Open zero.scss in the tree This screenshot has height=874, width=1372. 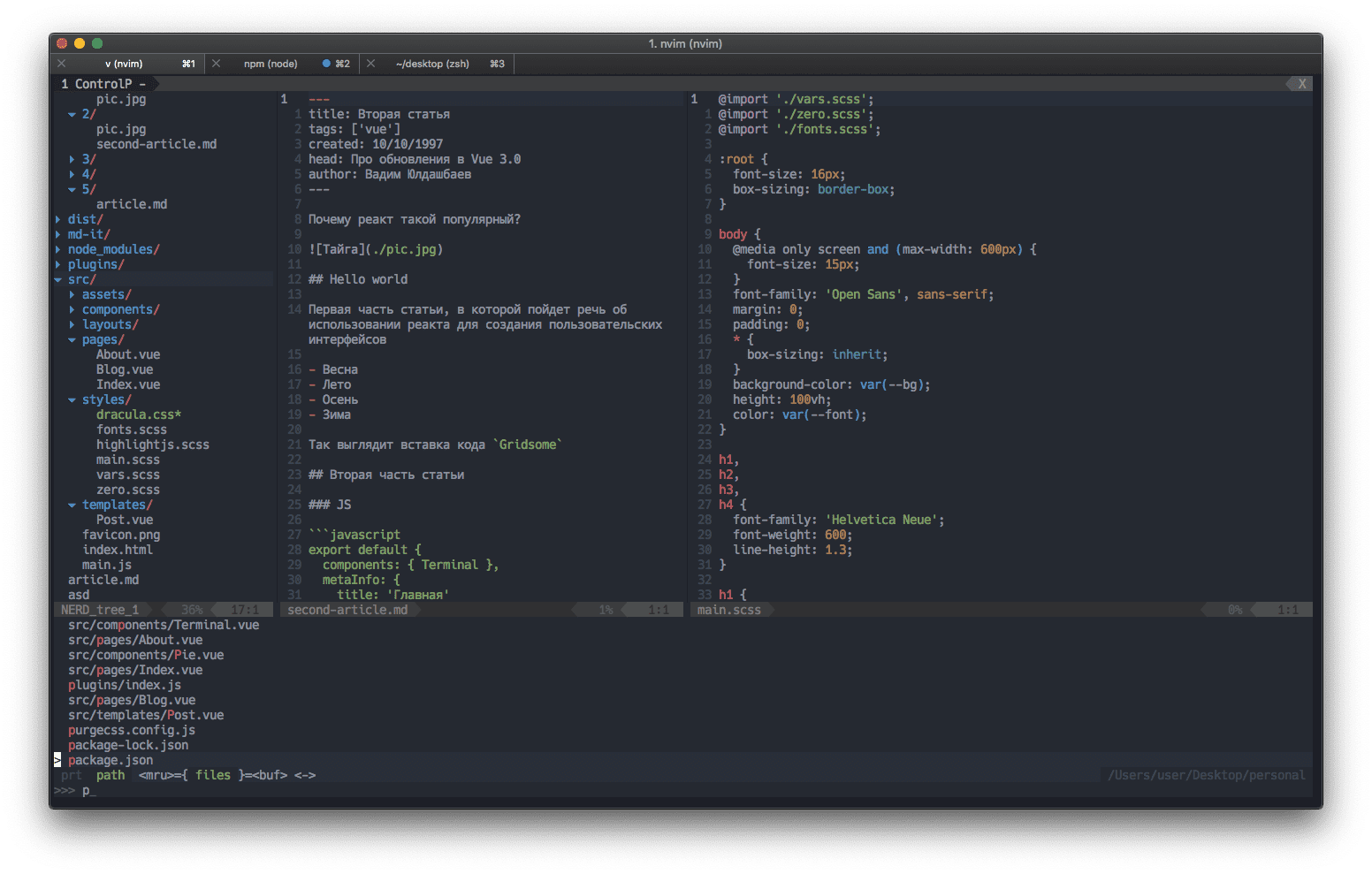128,490
